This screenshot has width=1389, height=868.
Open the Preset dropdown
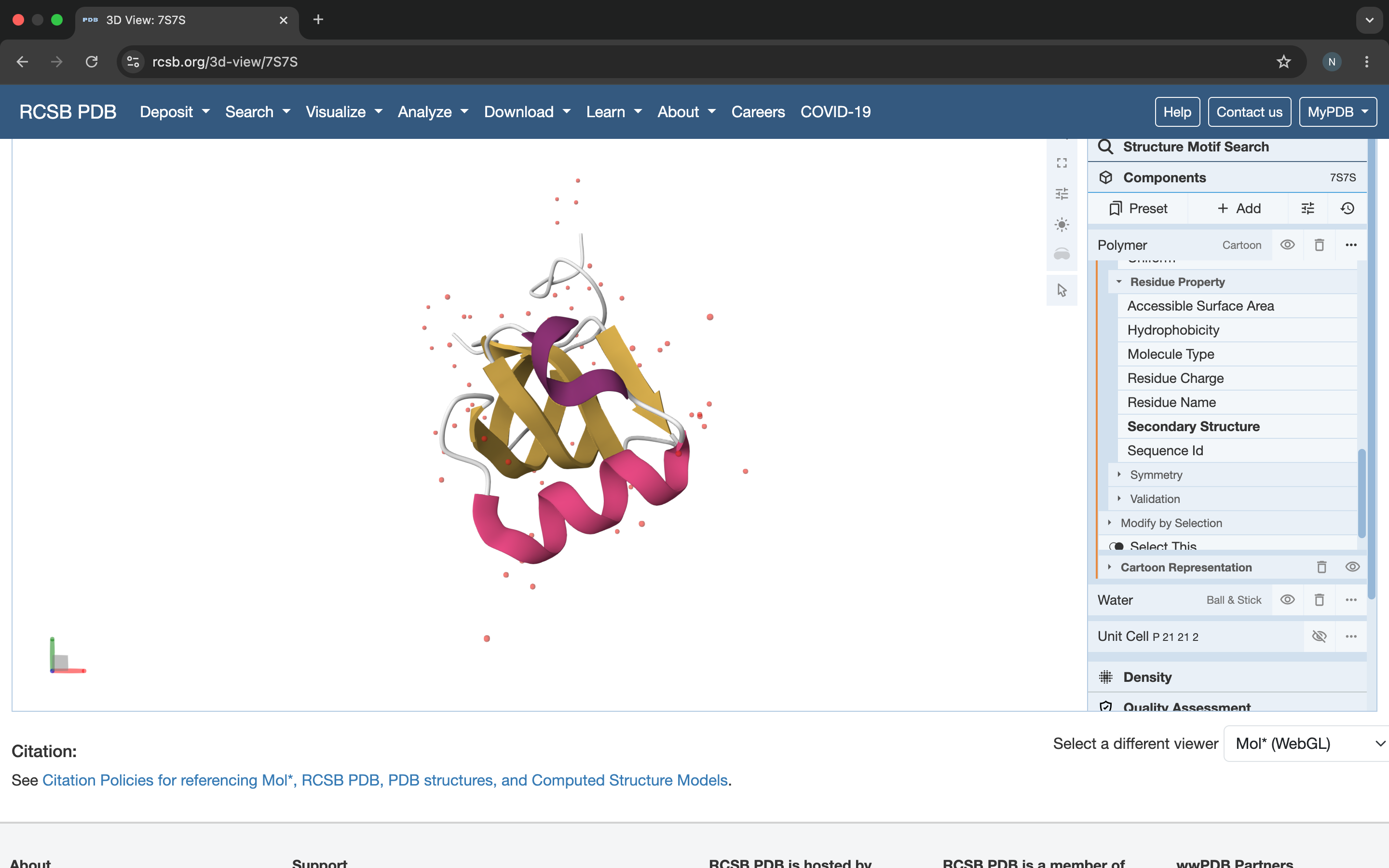point(1138,208)
